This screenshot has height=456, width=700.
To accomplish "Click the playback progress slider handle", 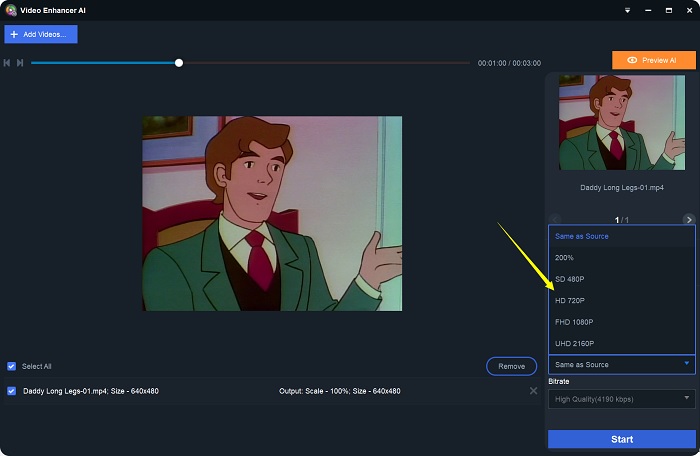I will (x=179, y=63).
